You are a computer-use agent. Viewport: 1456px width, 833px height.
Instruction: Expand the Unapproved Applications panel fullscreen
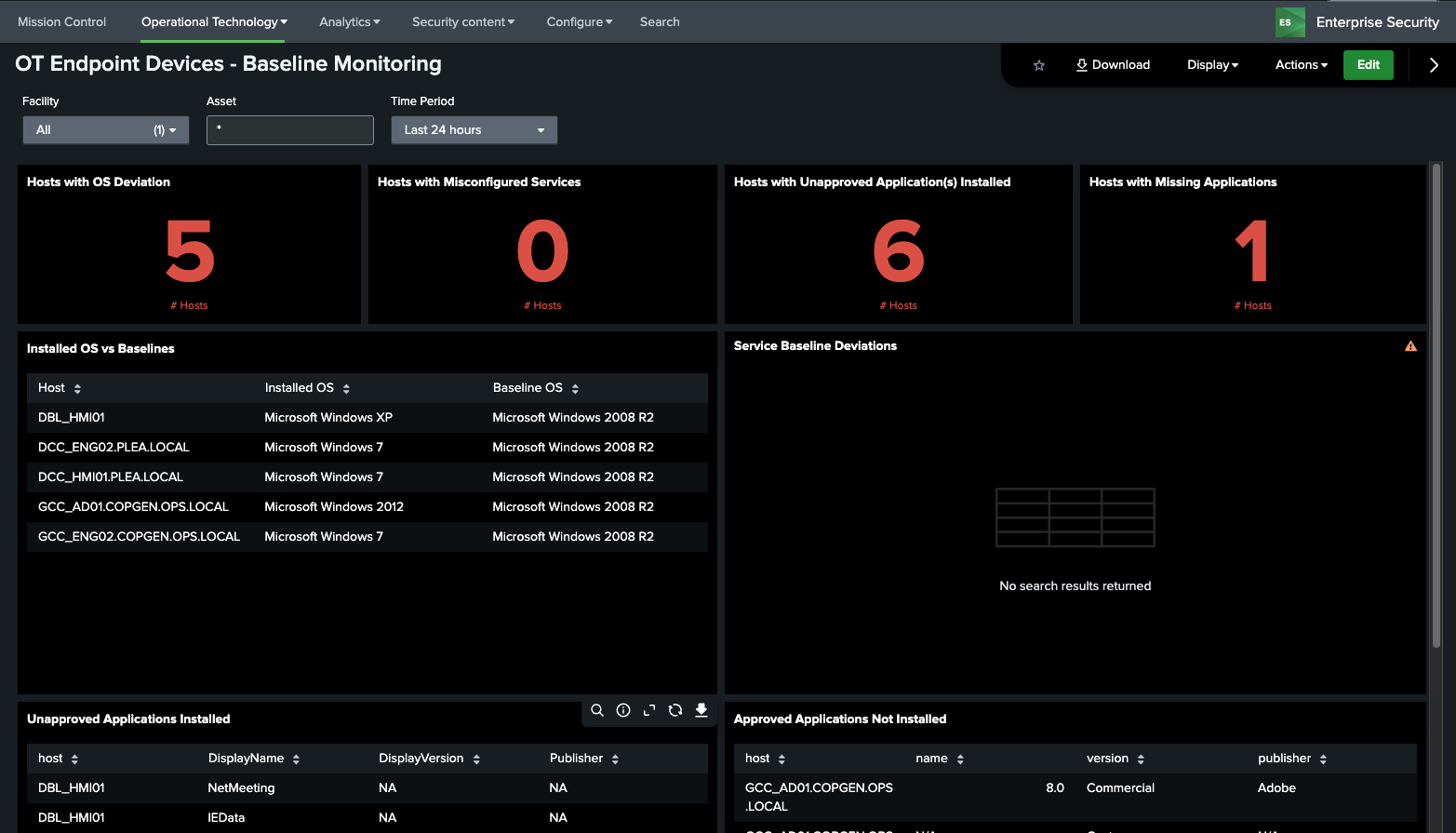click(649, 710)
